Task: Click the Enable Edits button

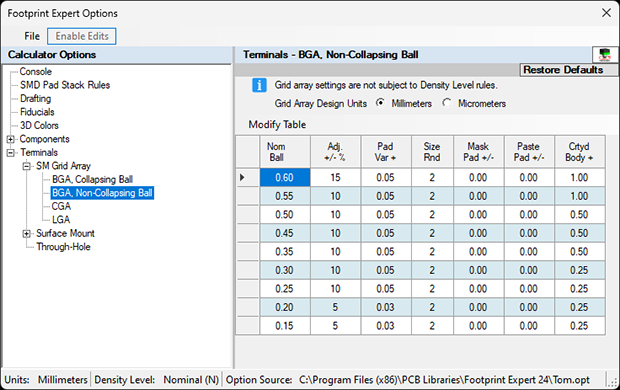Action: [x=82, y=36]
